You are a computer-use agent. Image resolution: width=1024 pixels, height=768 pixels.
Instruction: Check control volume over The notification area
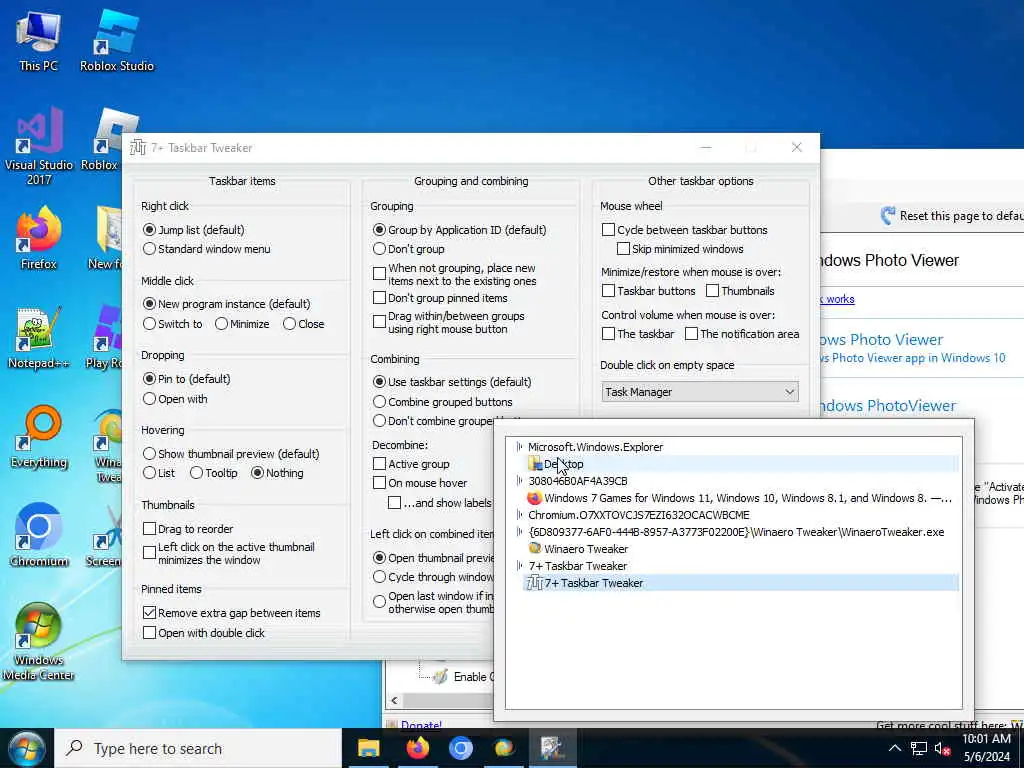click(692, 334)
